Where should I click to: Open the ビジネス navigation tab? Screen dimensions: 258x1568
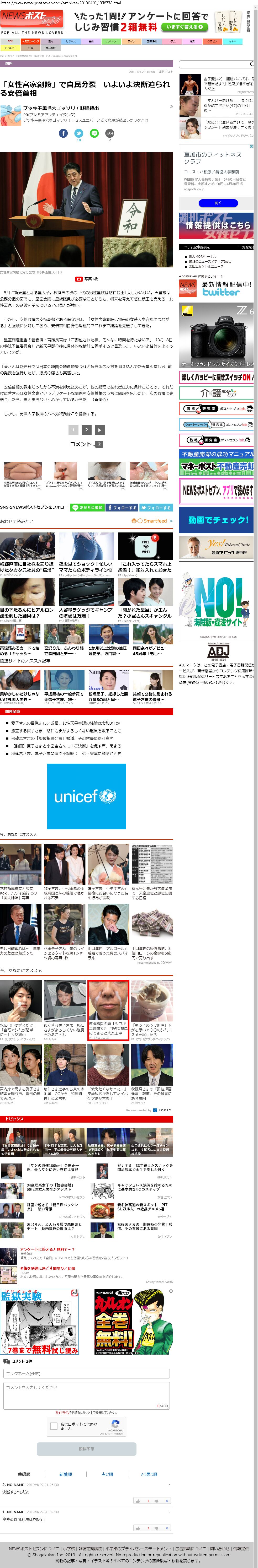point(71,41)
